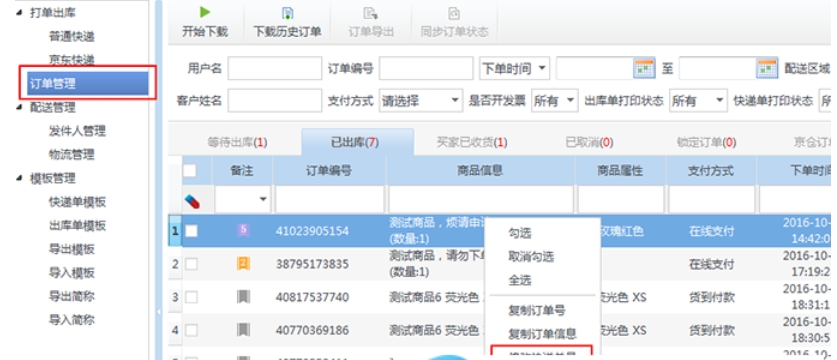Collapse the 模板管理 tree group
The height and width of the screenshot is (360, 837).
(19, 178)
